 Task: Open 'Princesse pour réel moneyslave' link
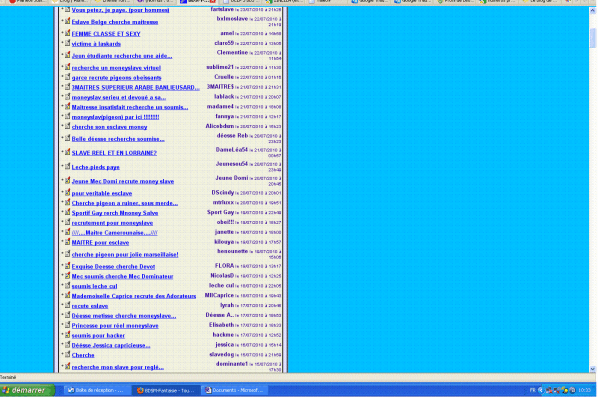click(115, 326)
